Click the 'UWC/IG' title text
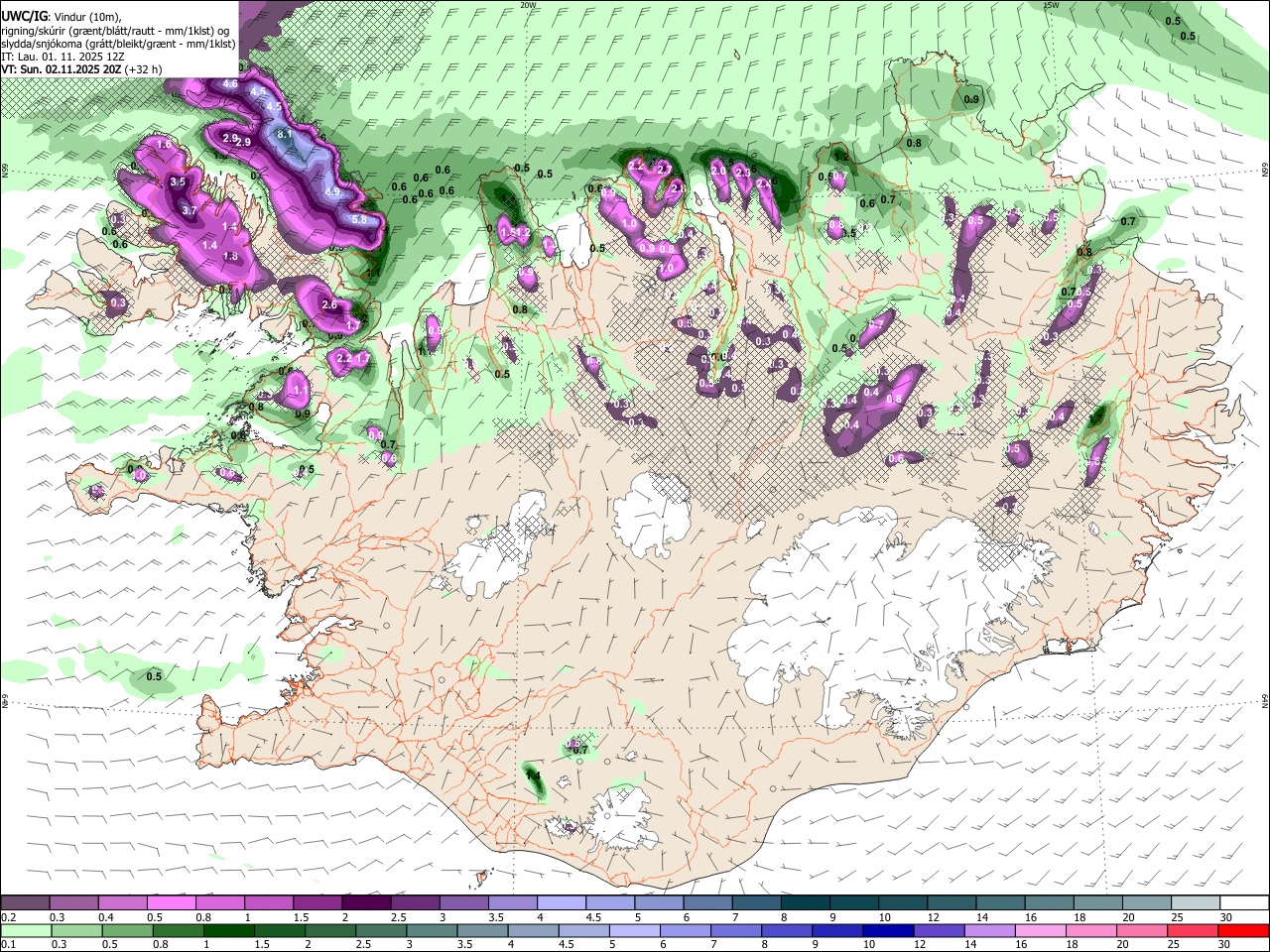This screenshot has width=1270, height=952. [25, 17]
